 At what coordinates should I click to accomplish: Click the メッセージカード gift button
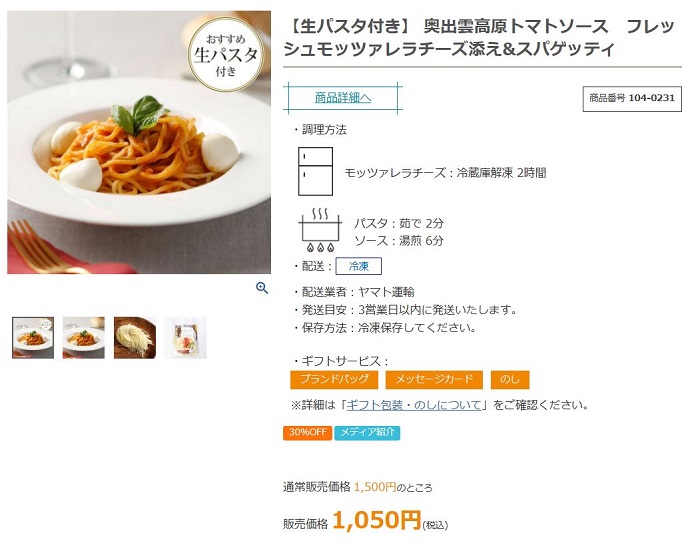click(434, 379)
